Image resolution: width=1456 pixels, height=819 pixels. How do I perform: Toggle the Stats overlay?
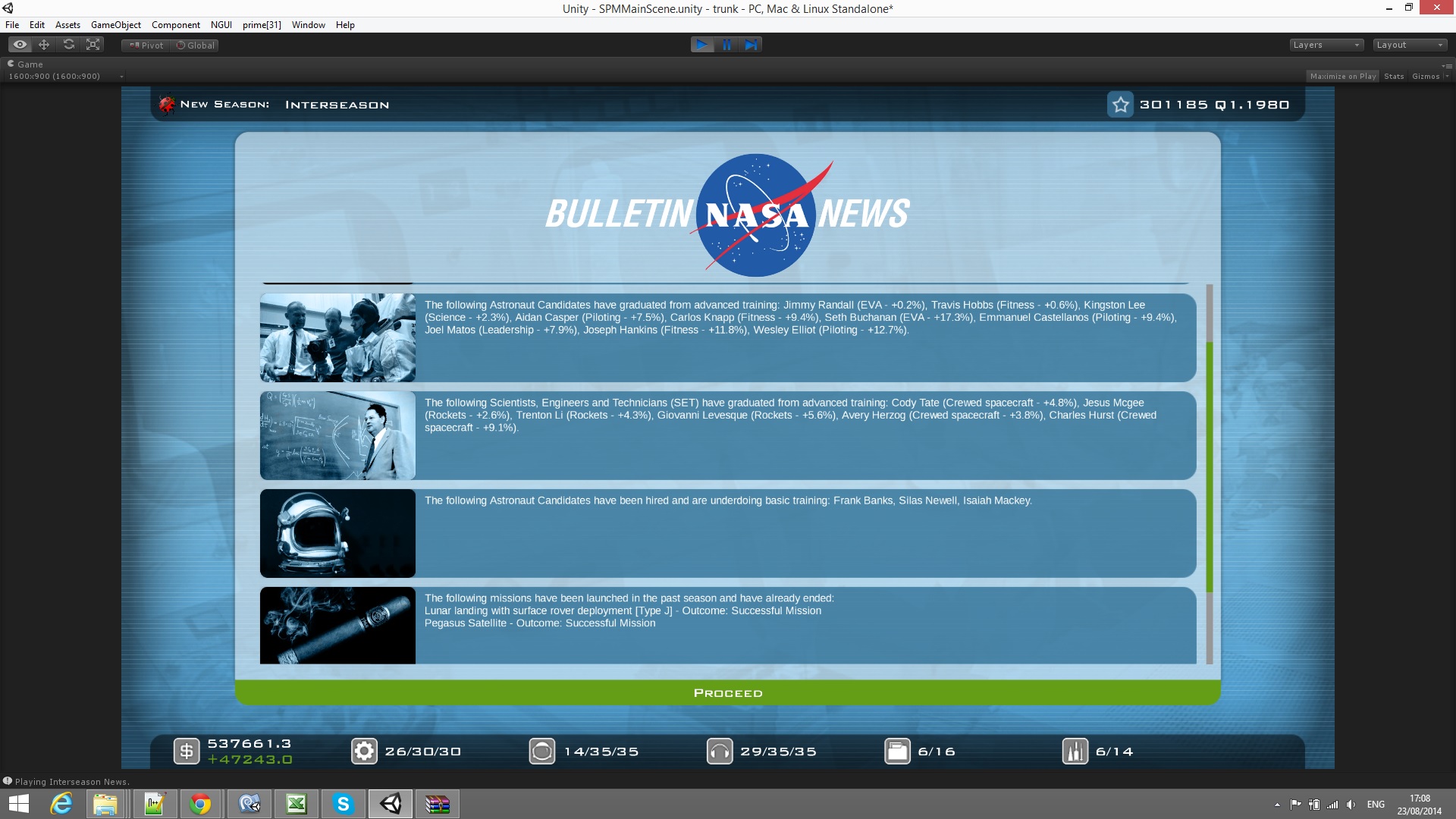click(1394, 76)
